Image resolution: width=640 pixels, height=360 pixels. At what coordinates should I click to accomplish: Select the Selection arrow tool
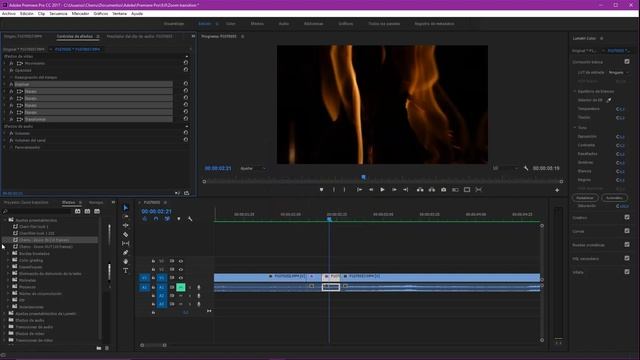pos(126,208)
